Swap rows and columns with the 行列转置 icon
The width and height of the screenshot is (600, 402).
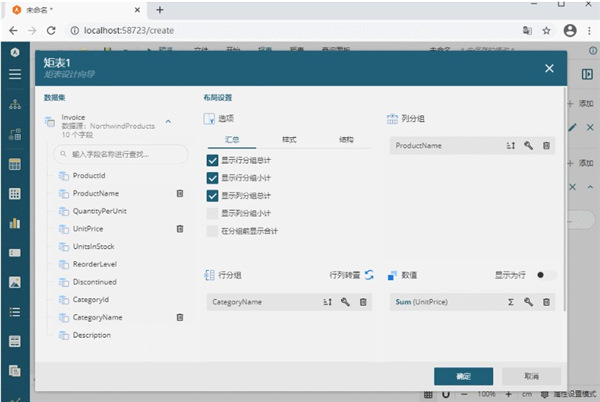(x=369, y=275)
